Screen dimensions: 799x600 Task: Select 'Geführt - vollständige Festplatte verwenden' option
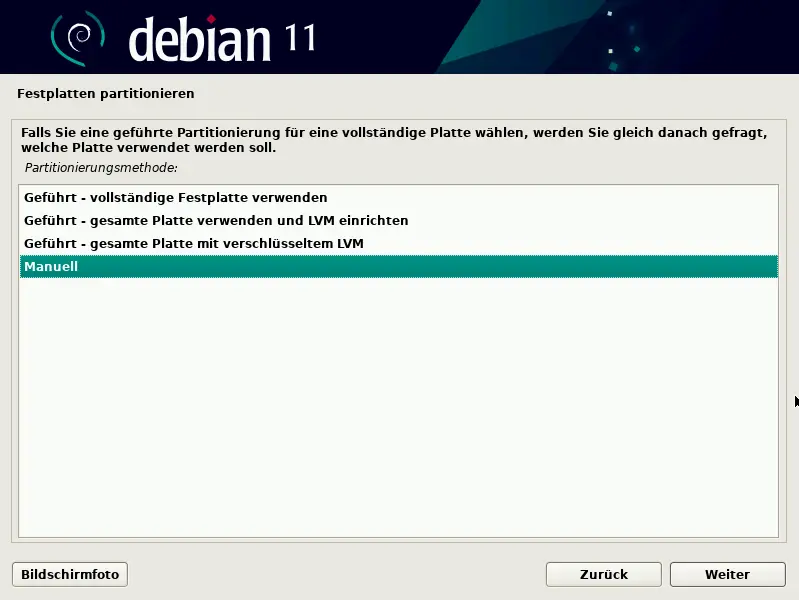click(x=398, y=198)
